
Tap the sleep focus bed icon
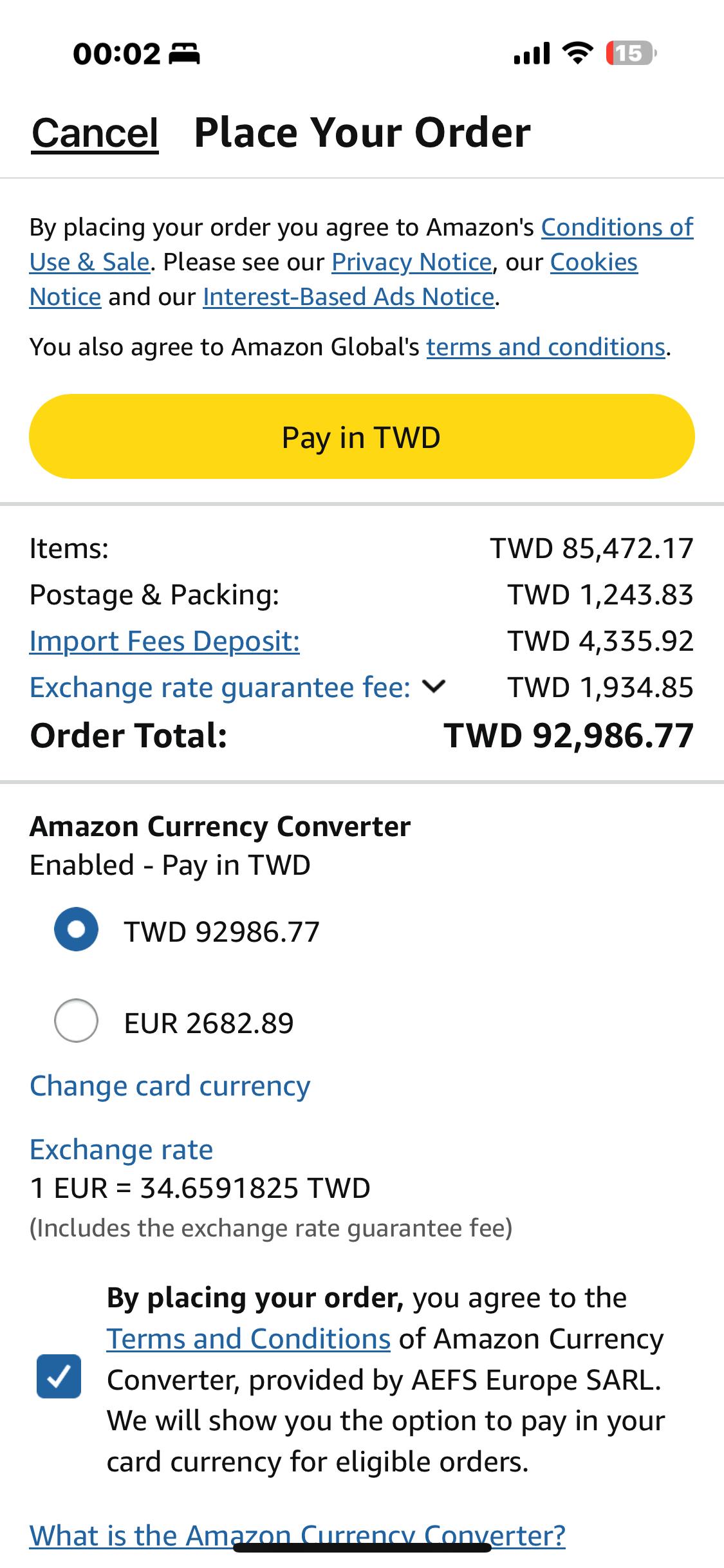tap(184, 54)
